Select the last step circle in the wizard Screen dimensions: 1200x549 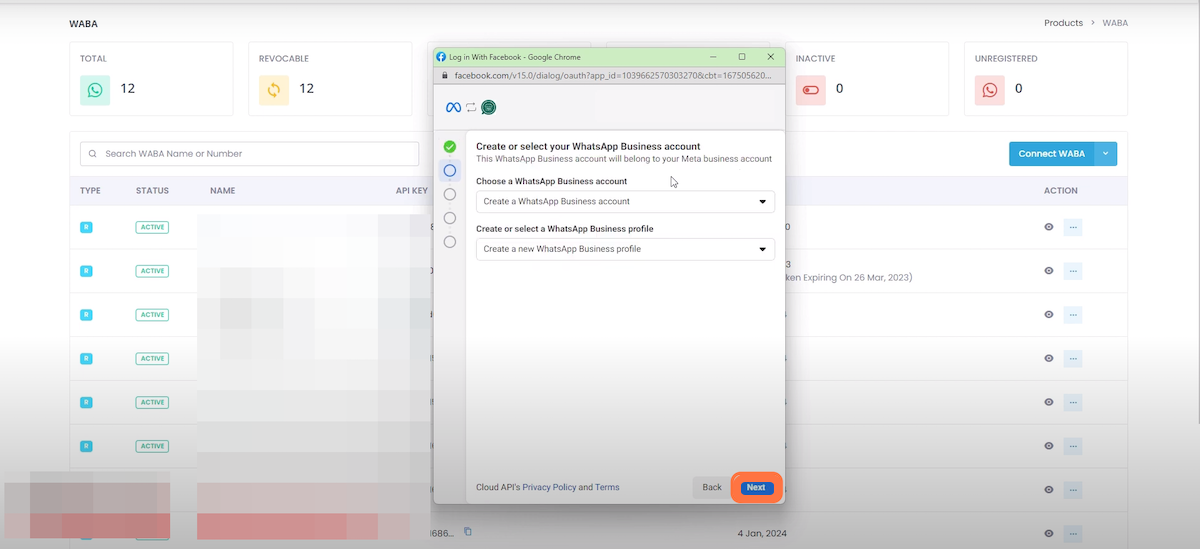point(450,241)
